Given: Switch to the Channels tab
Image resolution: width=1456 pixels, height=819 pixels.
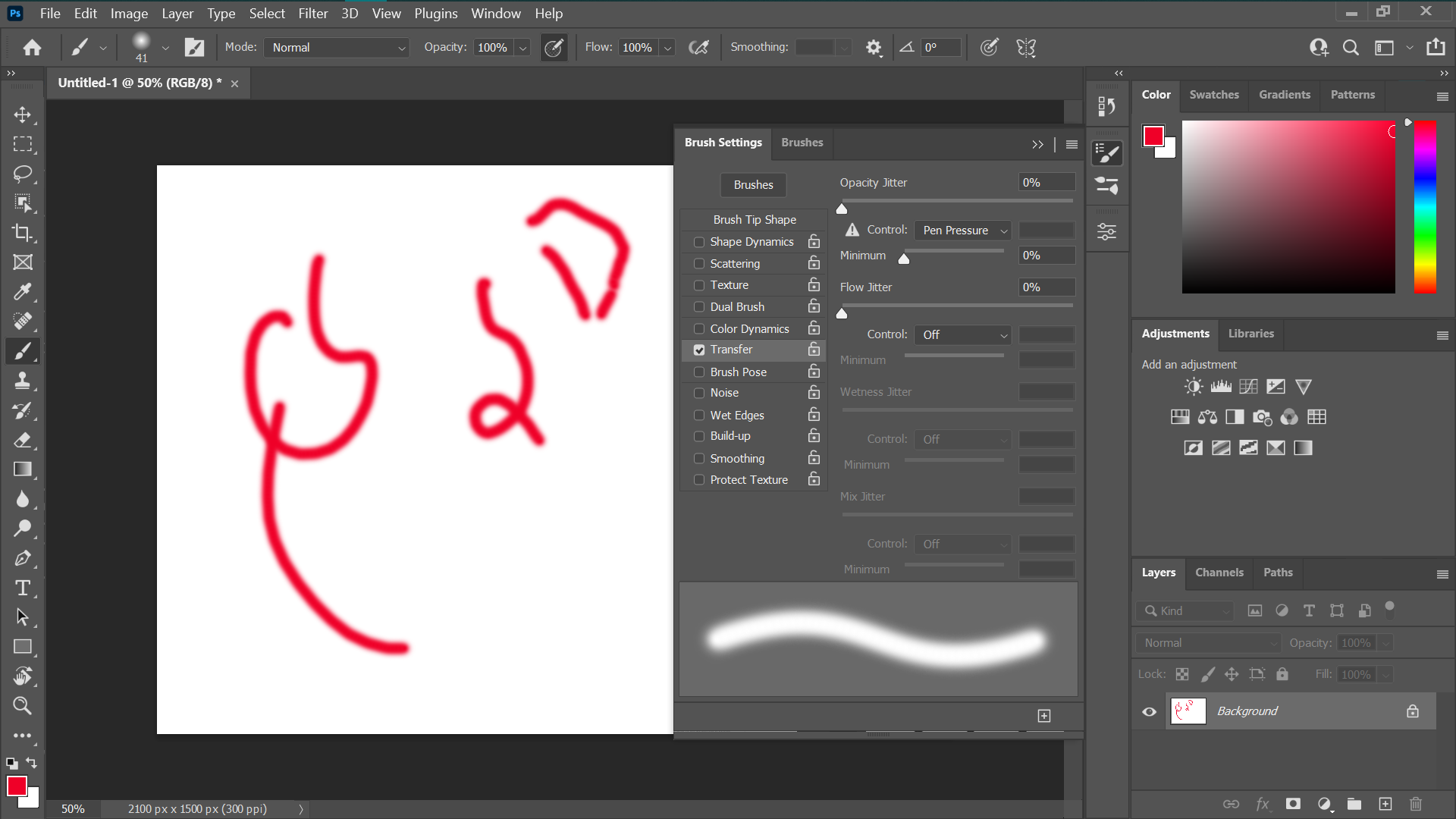Looking at the screenshot, I should pos(1219,573).
